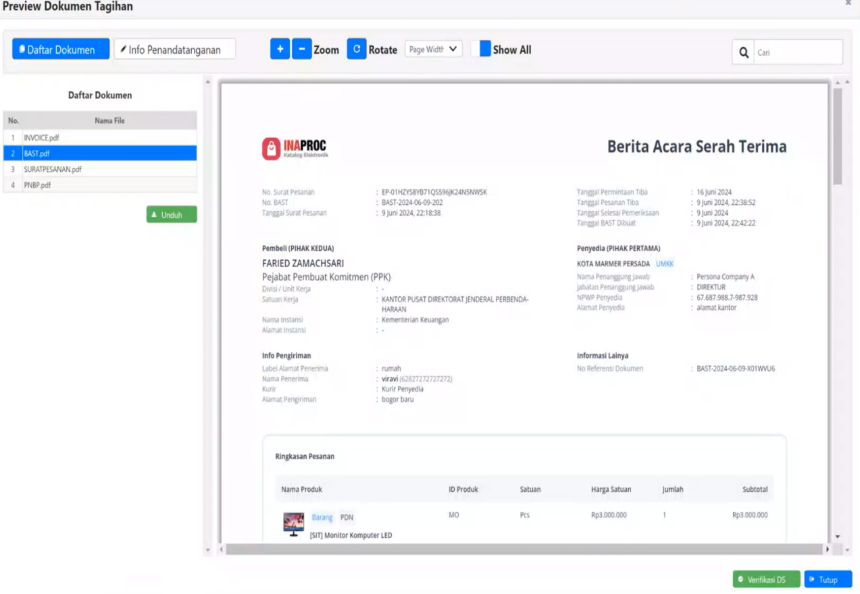The image size is (860, 594).
Task: Switch to the Info Penandatanganan tab
Action: click(x=175, y=49)
